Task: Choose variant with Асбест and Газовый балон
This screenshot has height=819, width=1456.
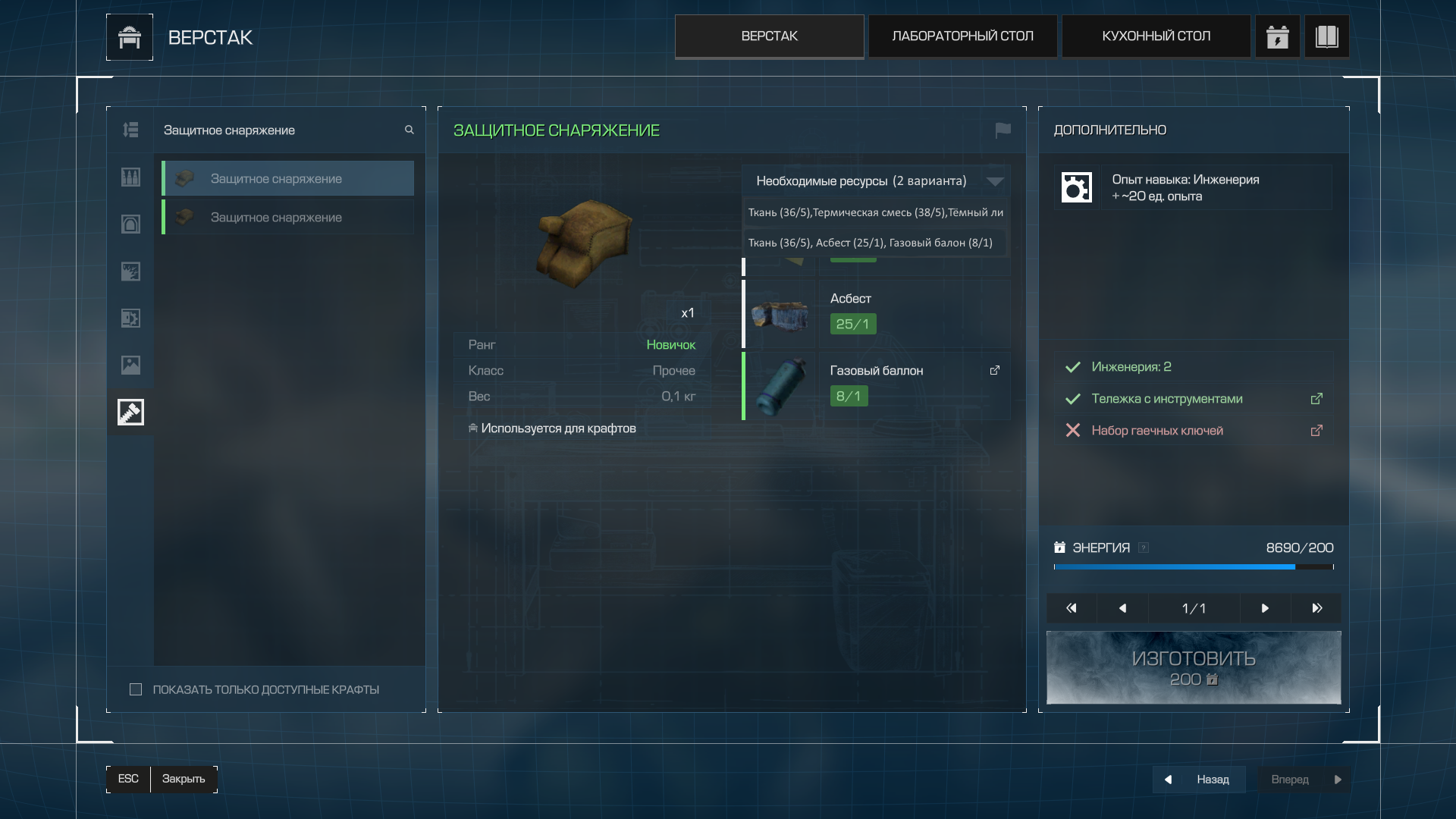Action: pyautogui.click(x=875, y=243)
